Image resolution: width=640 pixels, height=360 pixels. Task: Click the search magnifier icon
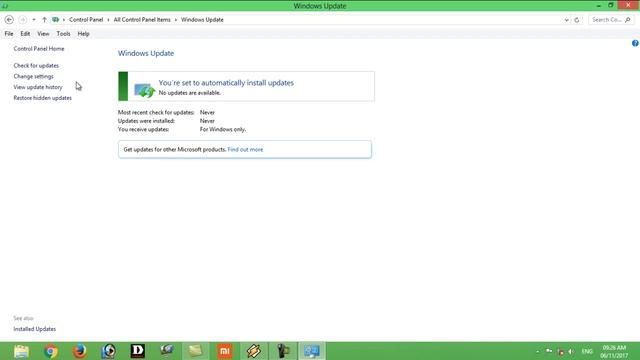tap(628, 20)
